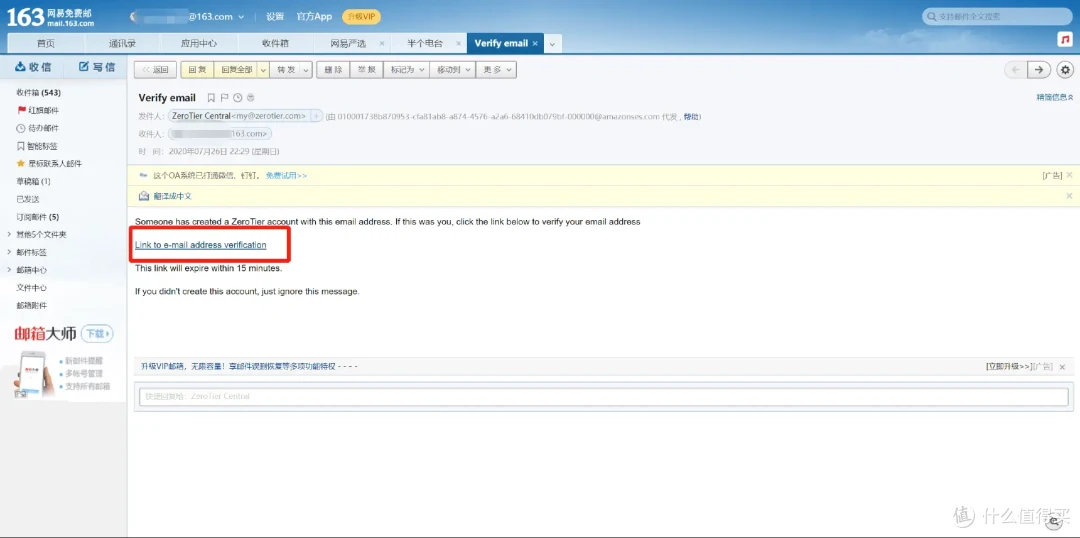
Task: Click the 邮箱大师 下载 download button
Action: (97, 334)
